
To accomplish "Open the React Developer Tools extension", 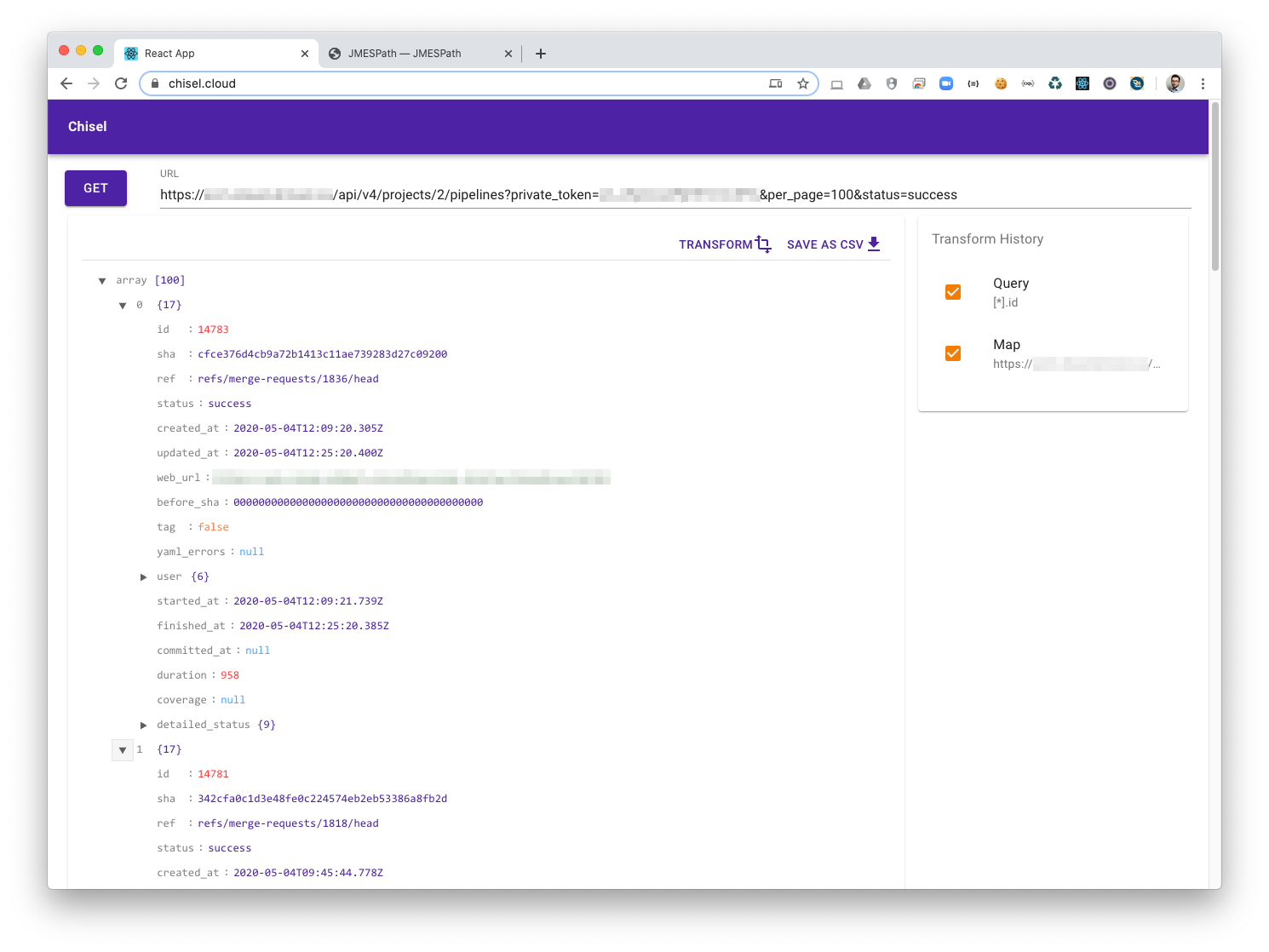I will (1082, 83).
